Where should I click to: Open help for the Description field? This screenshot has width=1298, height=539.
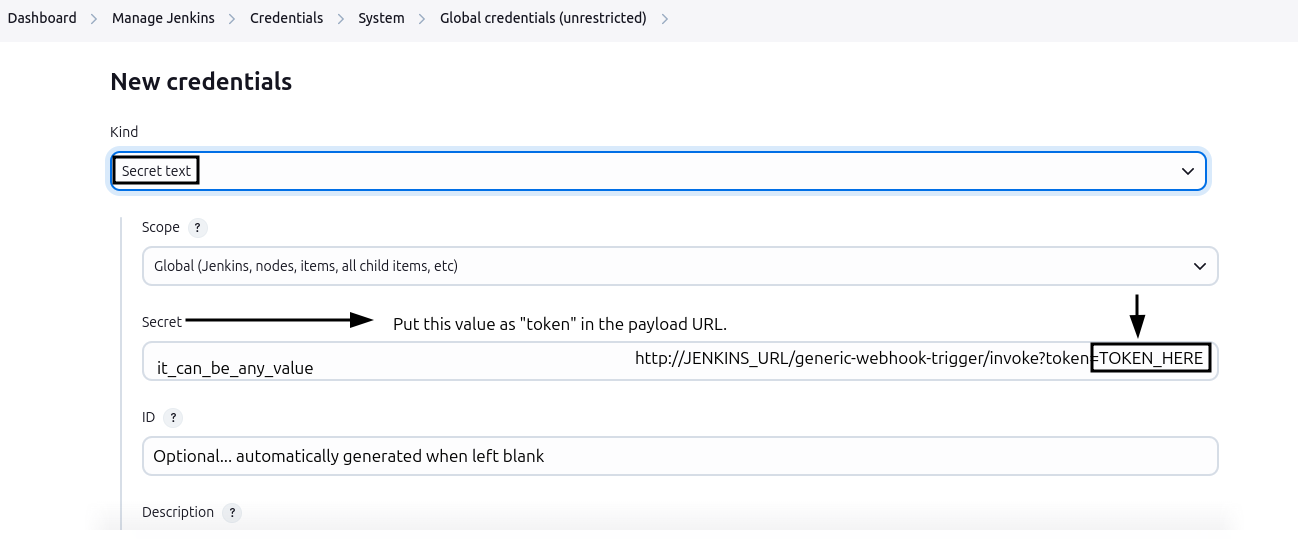231,513
